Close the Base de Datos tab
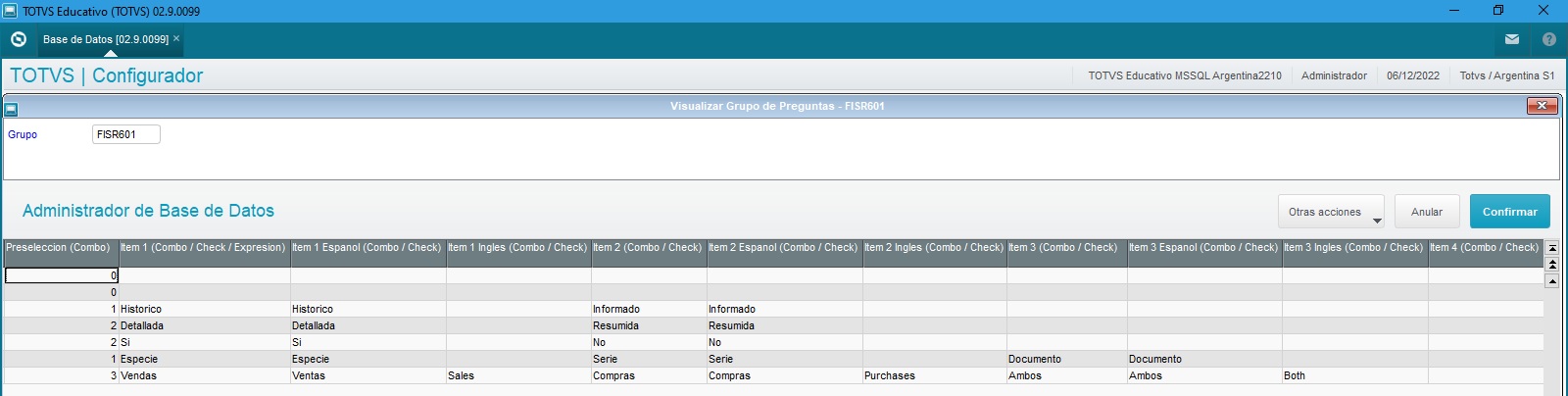The image size is (1568, 396). tap(176, 38)
